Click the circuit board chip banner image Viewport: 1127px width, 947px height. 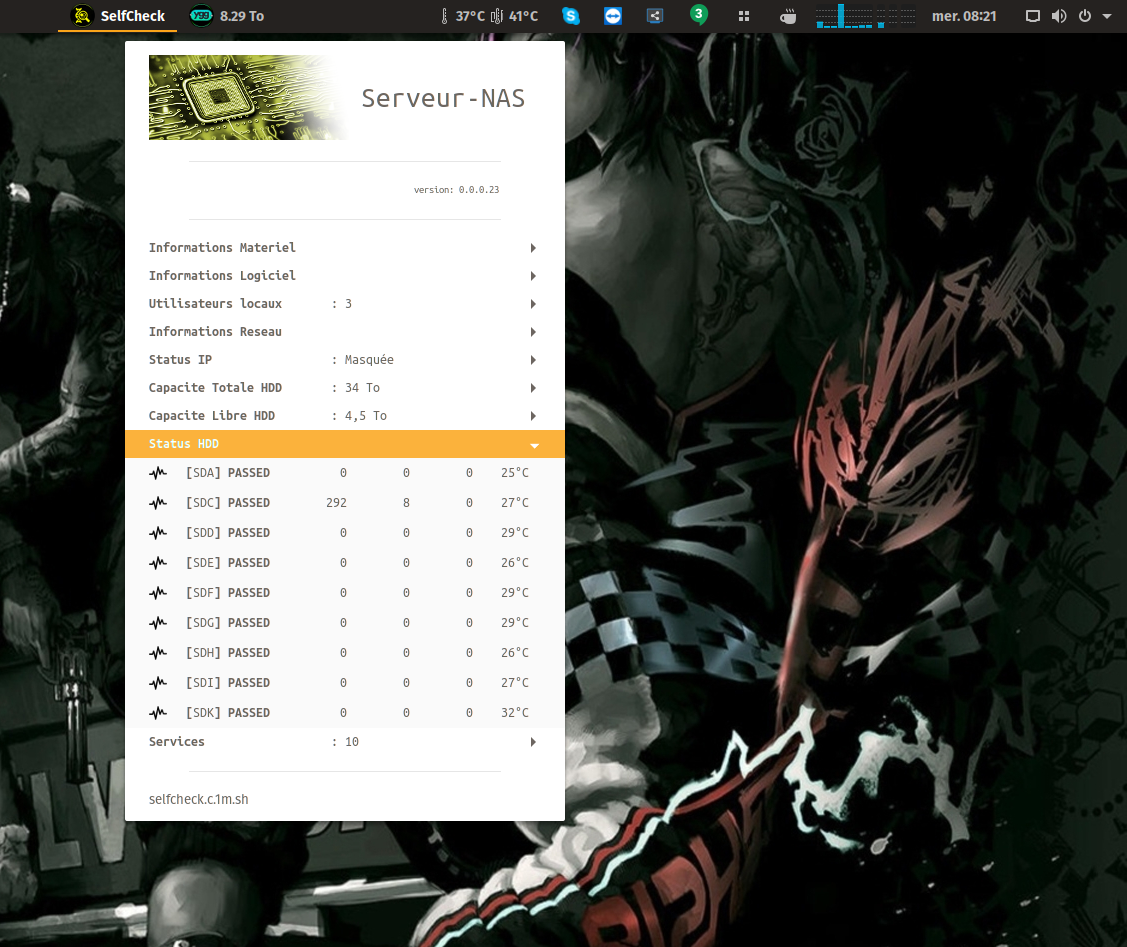tap(249, 97)
